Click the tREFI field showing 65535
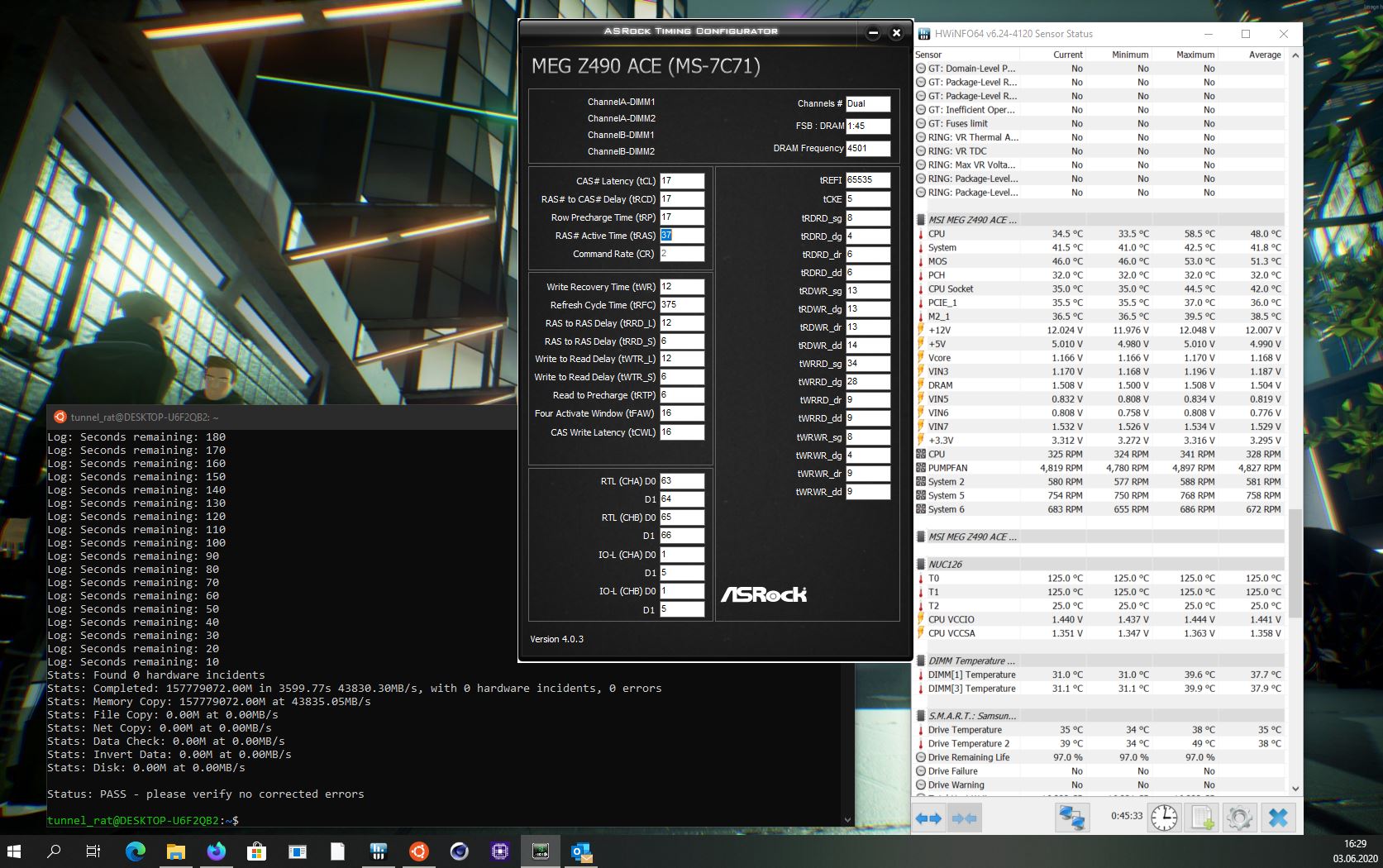Screen dimensions: 1383x868 point(868,180)
